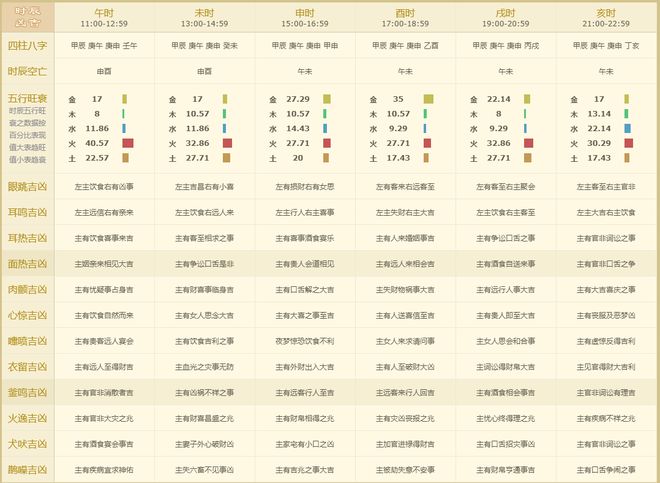
Task: Click the cell 主有争讼口舌是非
Action: coord(205,264)
